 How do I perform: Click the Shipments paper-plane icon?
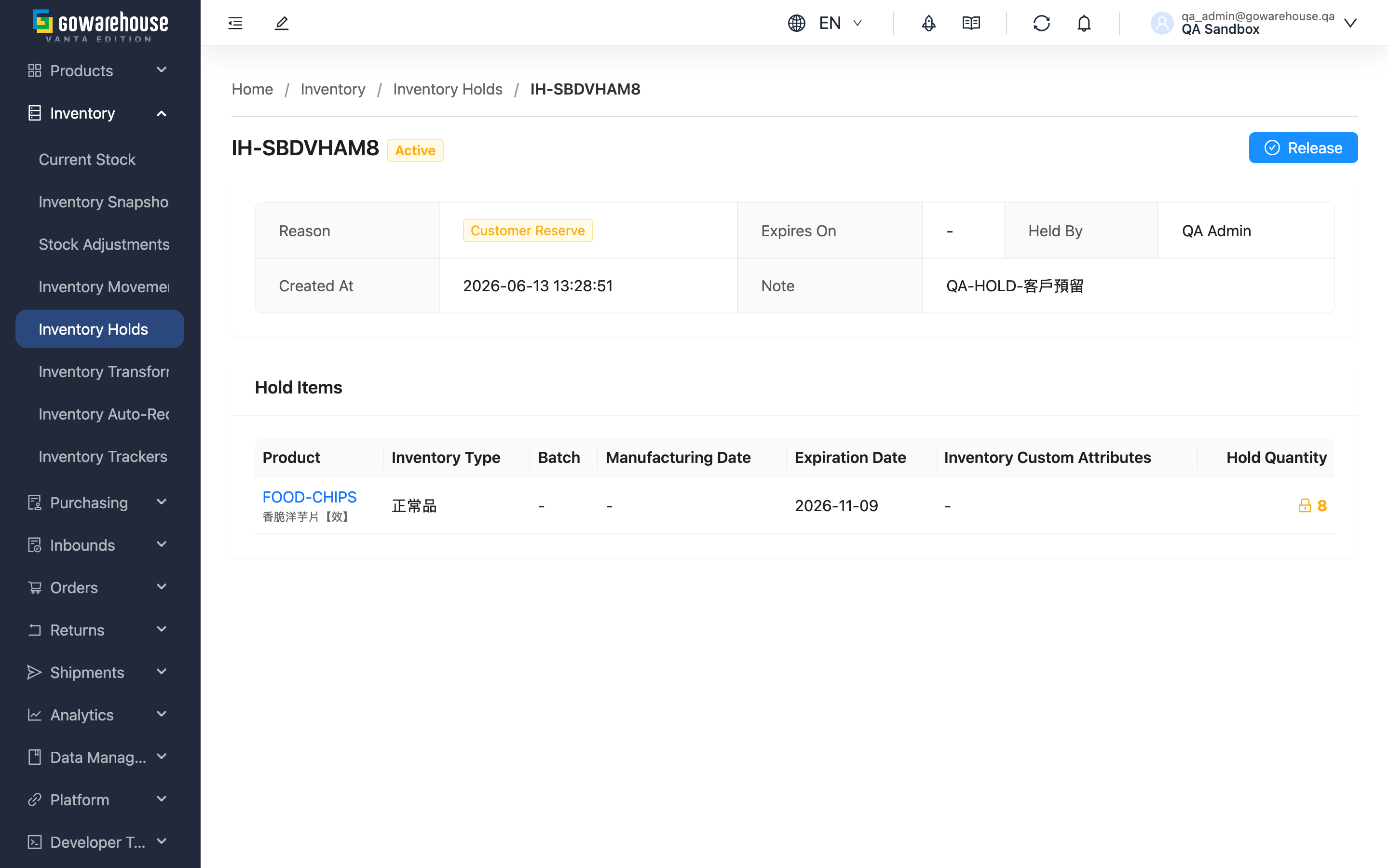[x=34, y=672]
